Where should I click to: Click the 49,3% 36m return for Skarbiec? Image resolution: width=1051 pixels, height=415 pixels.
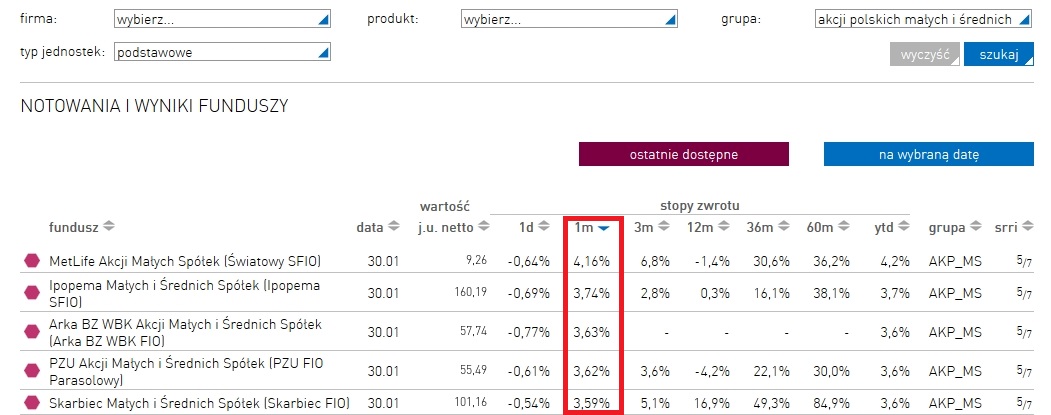point(772,403)
